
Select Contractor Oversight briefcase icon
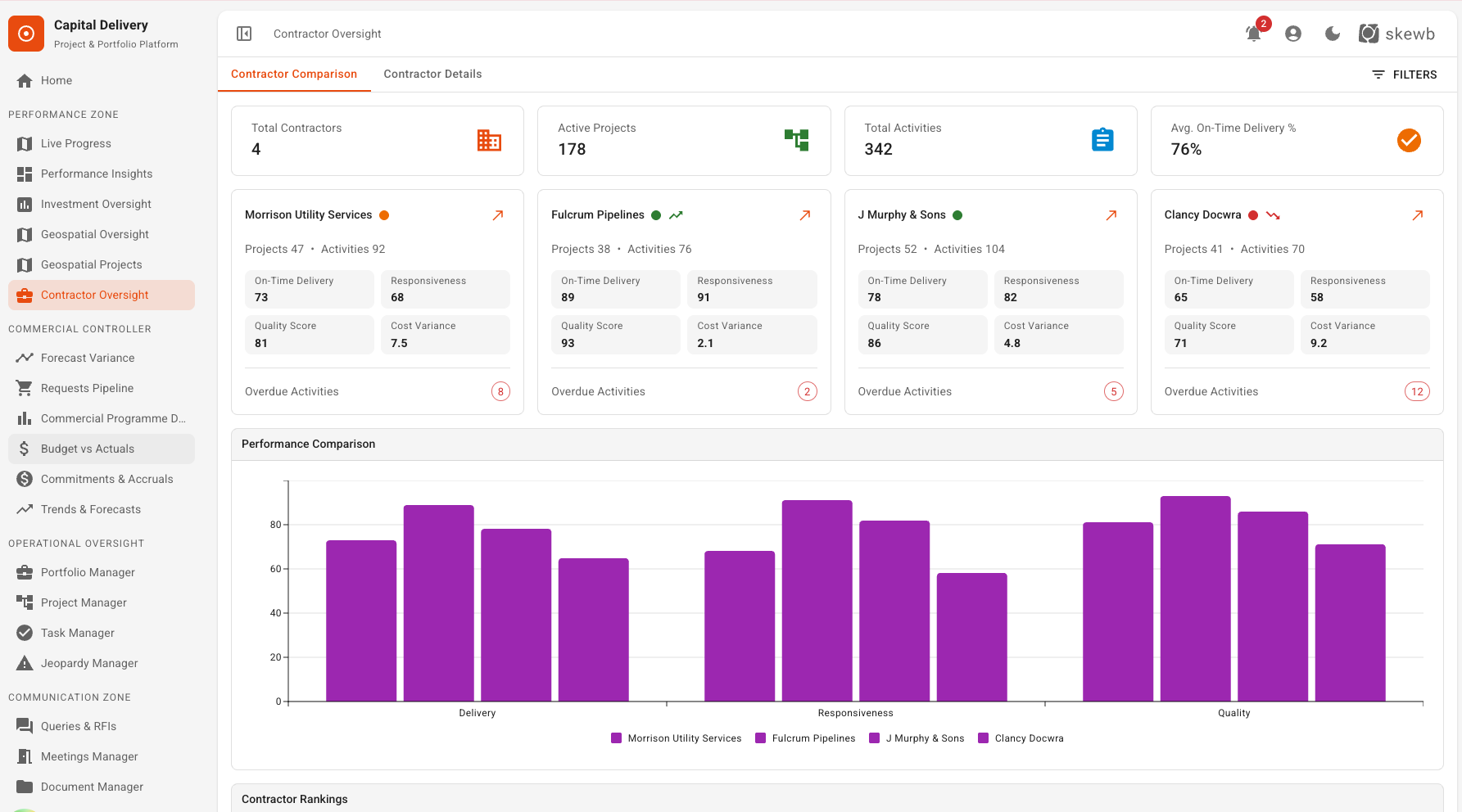tap(25, 295)
